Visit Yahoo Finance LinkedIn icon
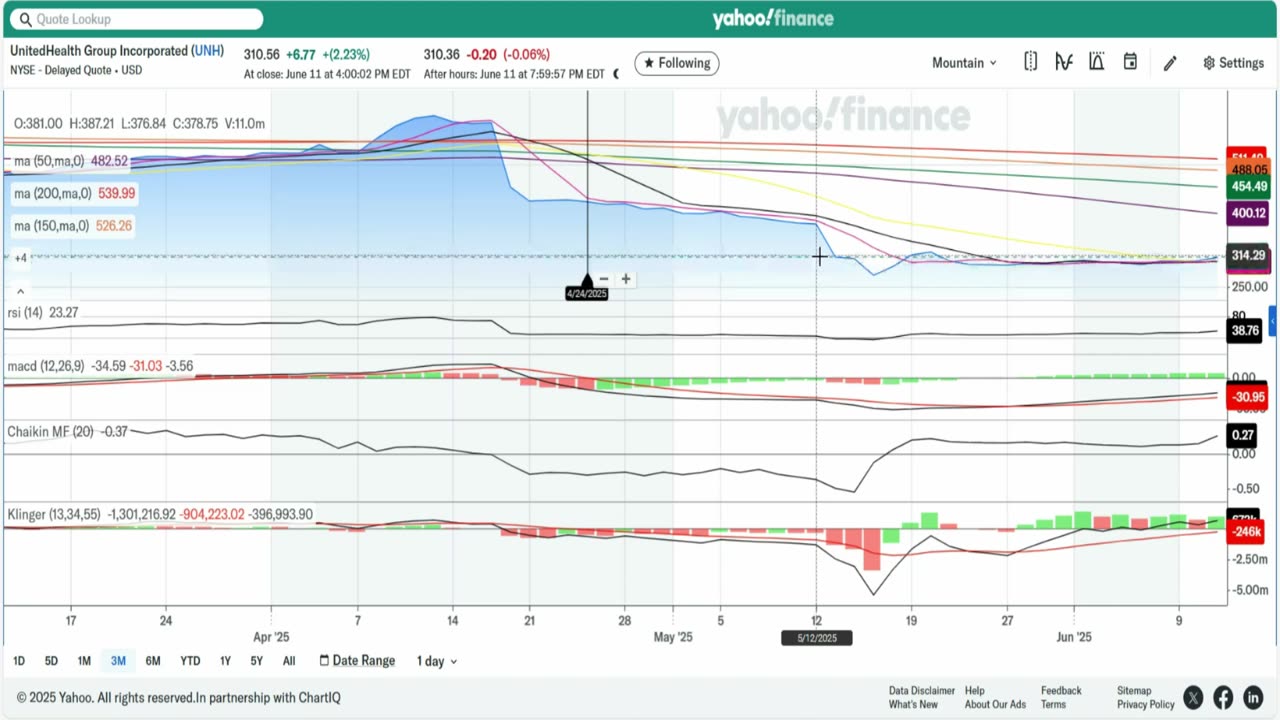The image size is (1280, 720). click(x=1253, y=697)
